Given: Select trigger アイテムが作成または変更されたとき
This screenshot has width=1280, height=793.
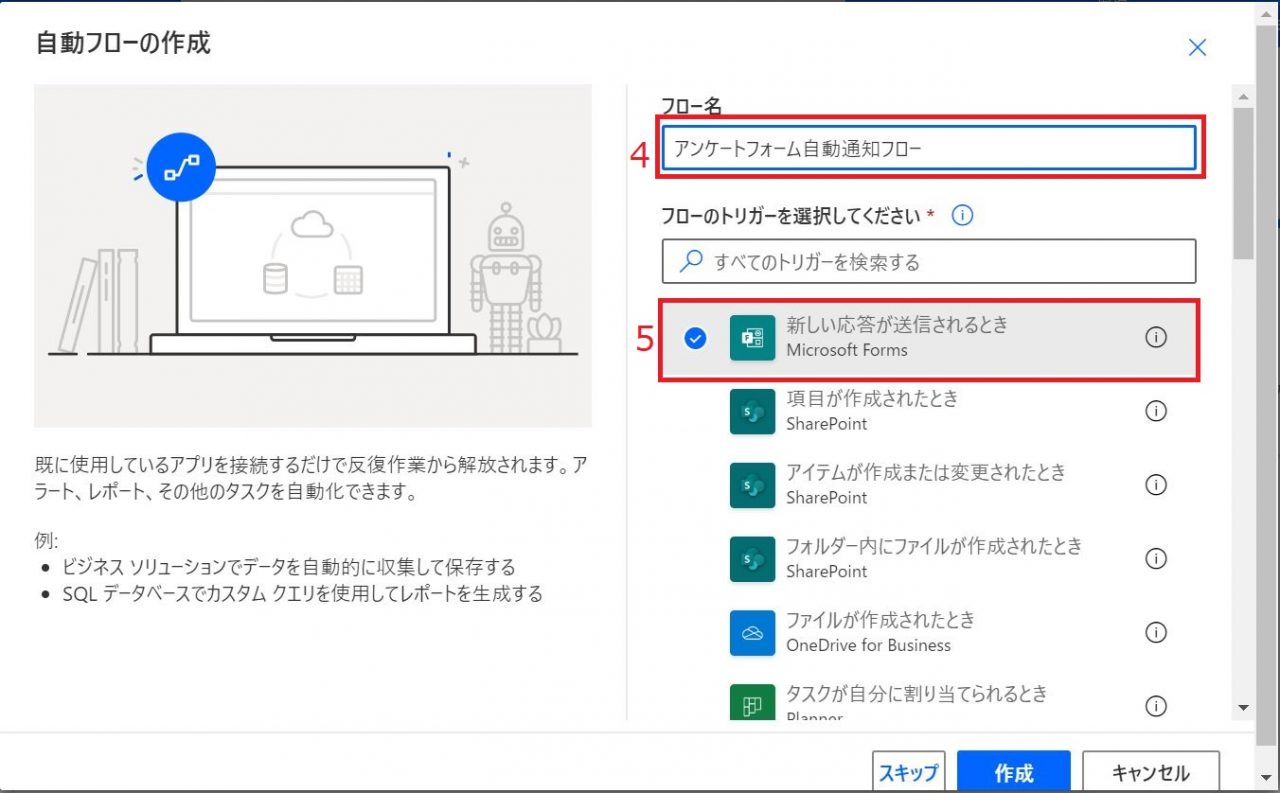Looking at the screenshot, I should [930, 485].
